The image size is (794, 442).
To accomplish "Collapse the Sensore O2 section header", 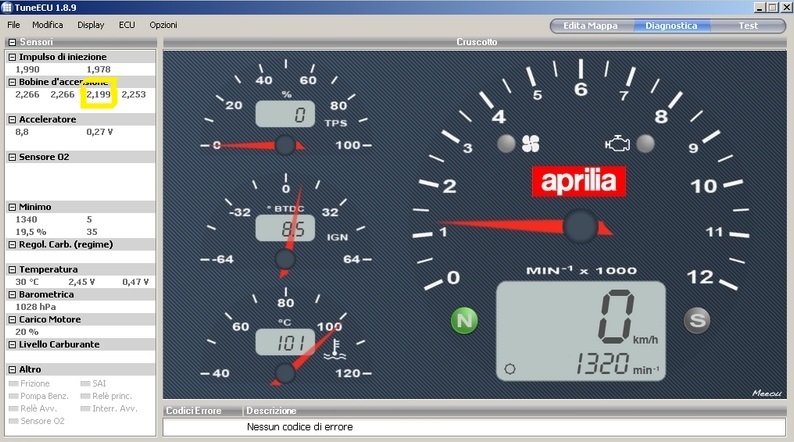I will [x=12, y=157].
